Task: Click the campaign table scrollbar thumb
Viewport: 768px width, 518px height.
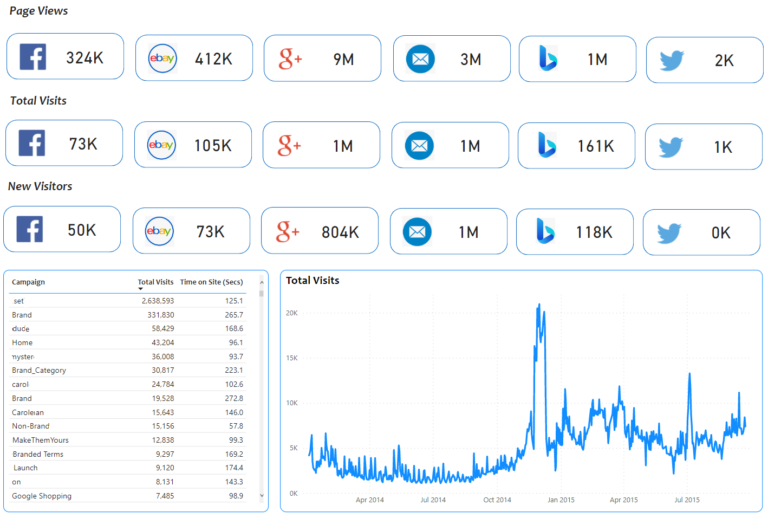Action: tap(262, 294)
